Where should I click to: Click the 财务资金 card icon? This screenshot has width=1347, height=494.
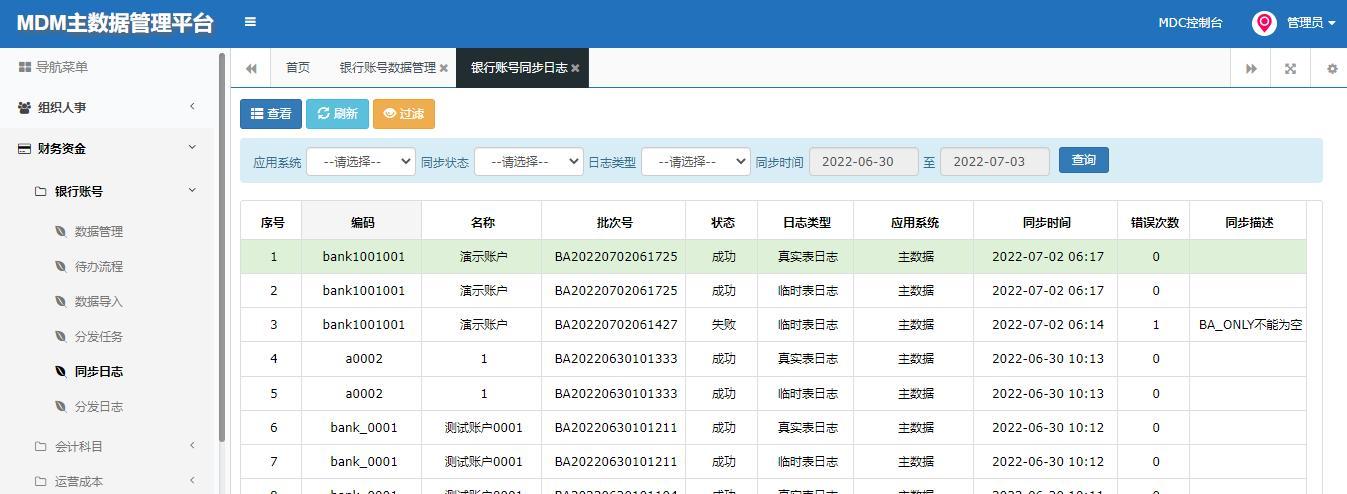[x=25, y=148]
